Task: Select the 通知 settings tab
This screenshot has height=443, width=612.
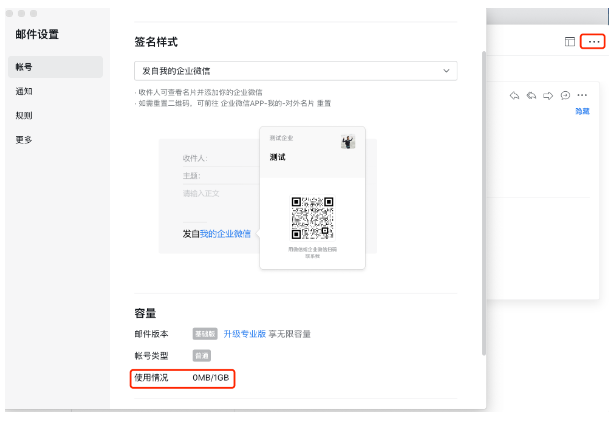Action: click(24, 91)
